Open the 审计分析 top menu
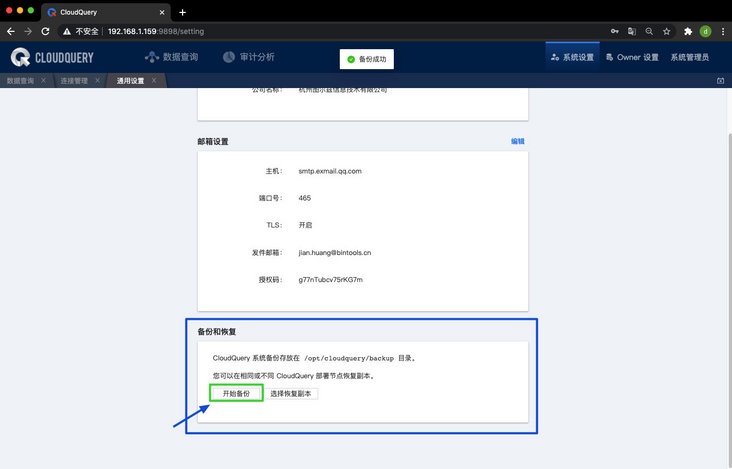Screen dimensions: 732x469 coord(248,57)
